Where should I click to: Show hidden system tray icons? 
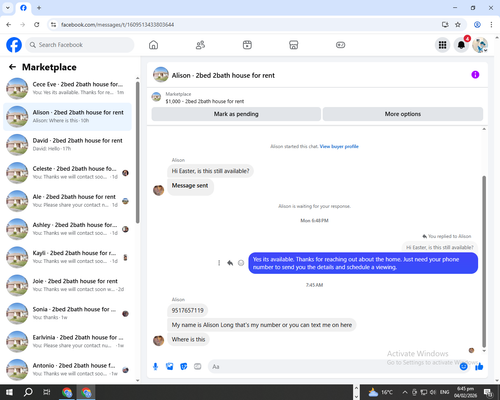click(404, 392)
